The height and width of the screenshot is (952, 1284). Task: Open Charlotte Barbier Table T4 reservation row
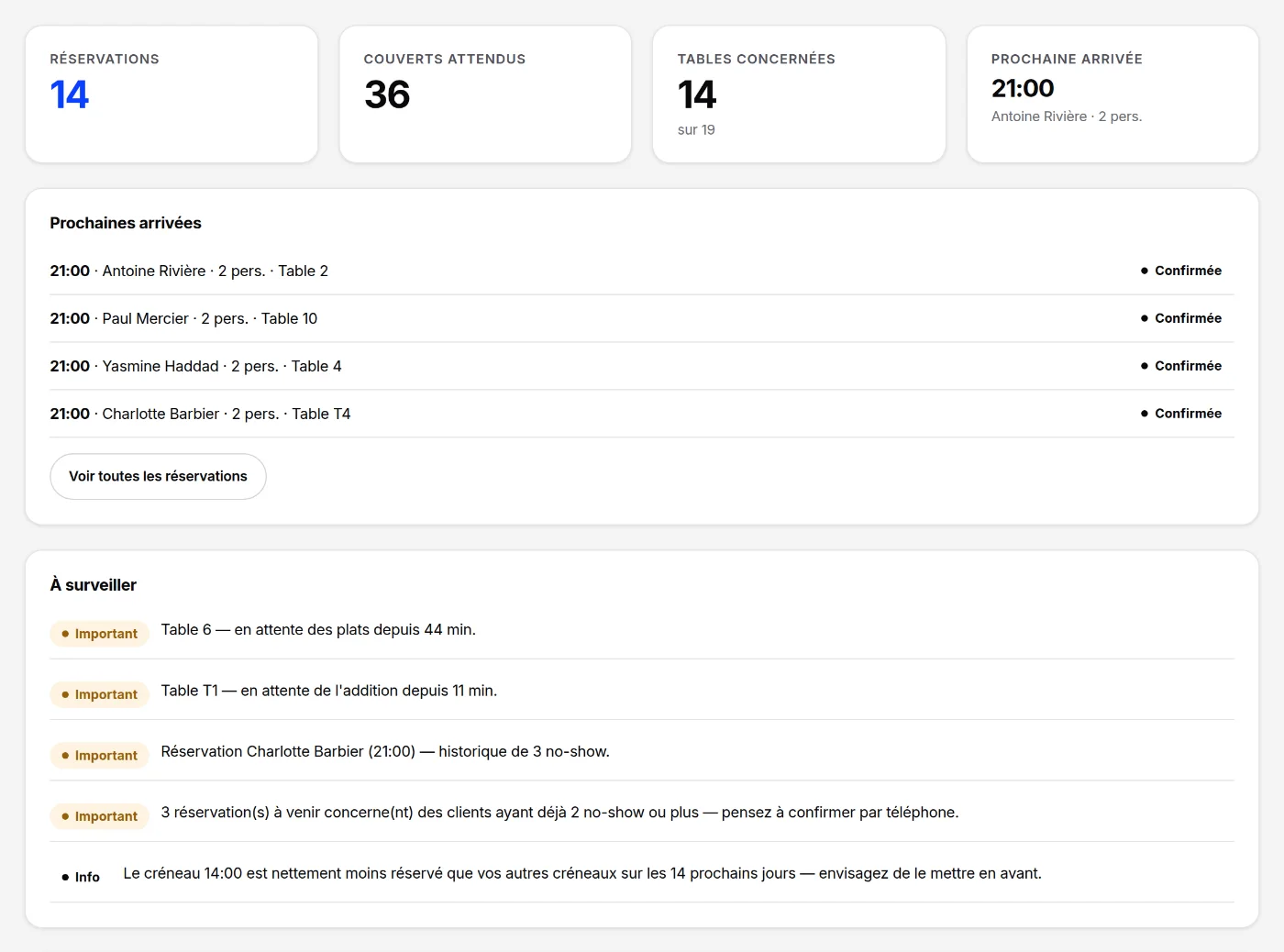tap(642, 414)
